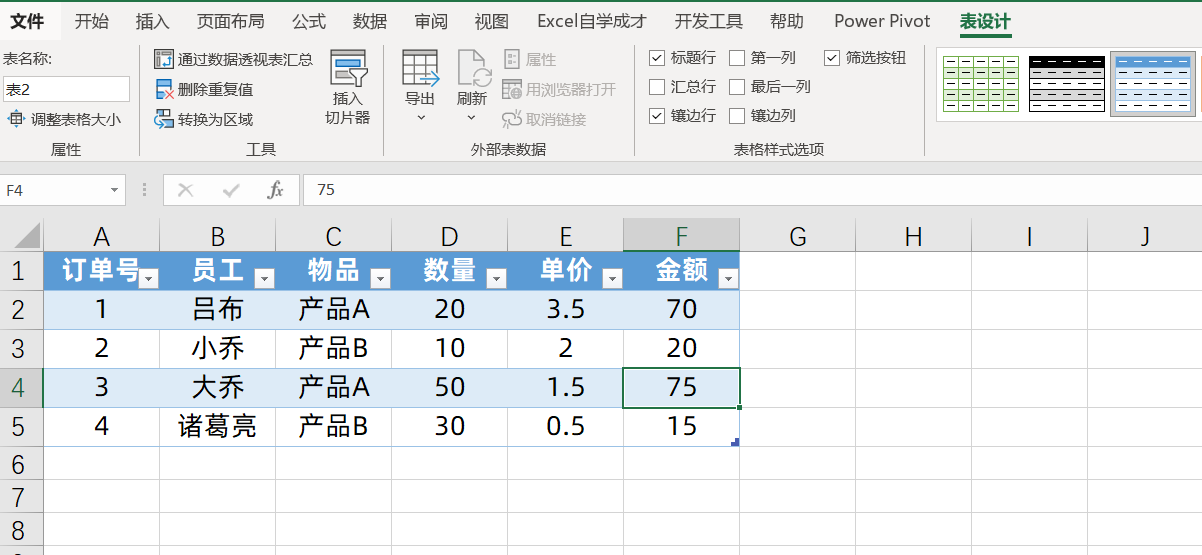Click cell with value 50
1202x555 pixels.
(450, 388)
